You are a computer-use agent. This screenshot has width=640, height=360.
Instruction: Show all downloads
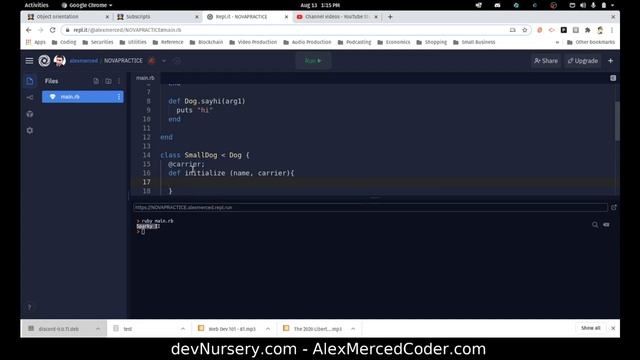tap(591, 328)
